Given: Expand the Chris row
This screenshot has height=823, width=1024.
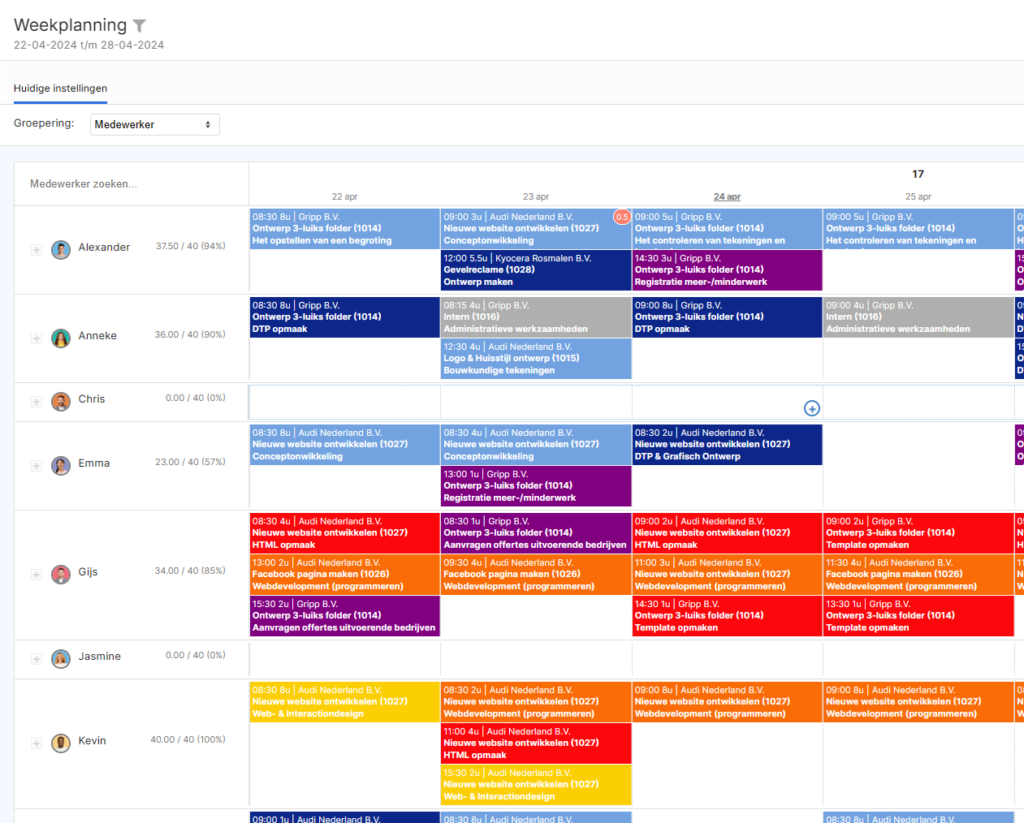Looking at the screenshot, I should click(37, 402).
